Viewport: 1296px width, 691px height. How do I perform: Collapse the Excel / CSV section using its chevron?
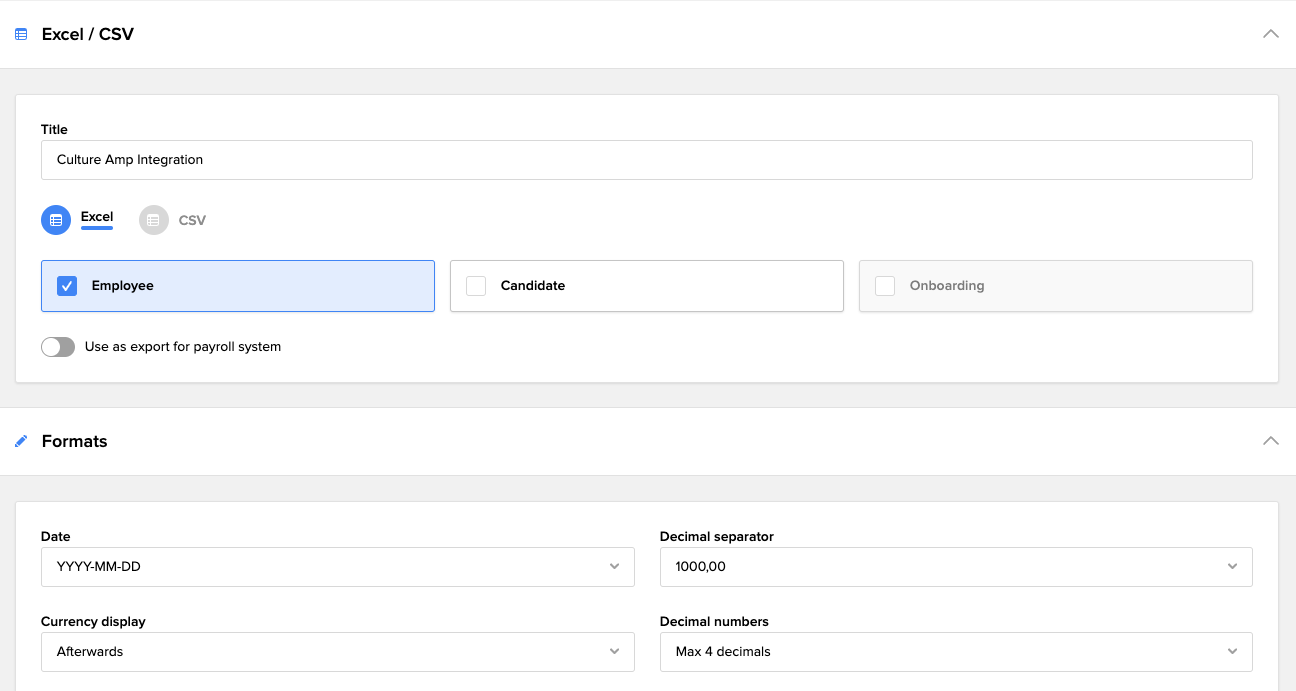(1270, 34)
